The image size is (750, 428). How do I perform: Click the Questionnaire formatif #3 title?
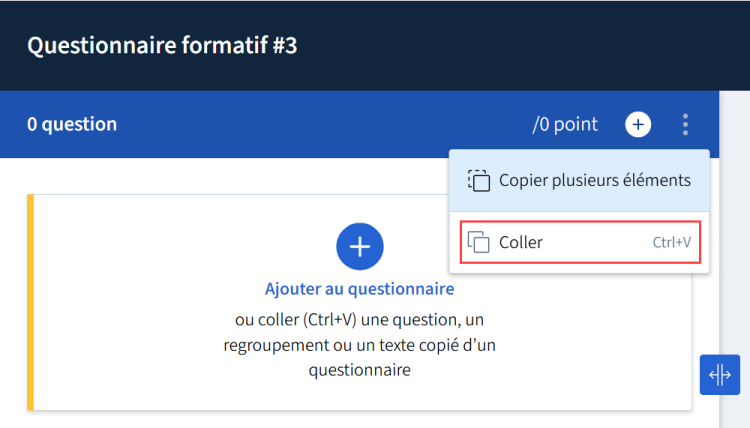[162, 45]
